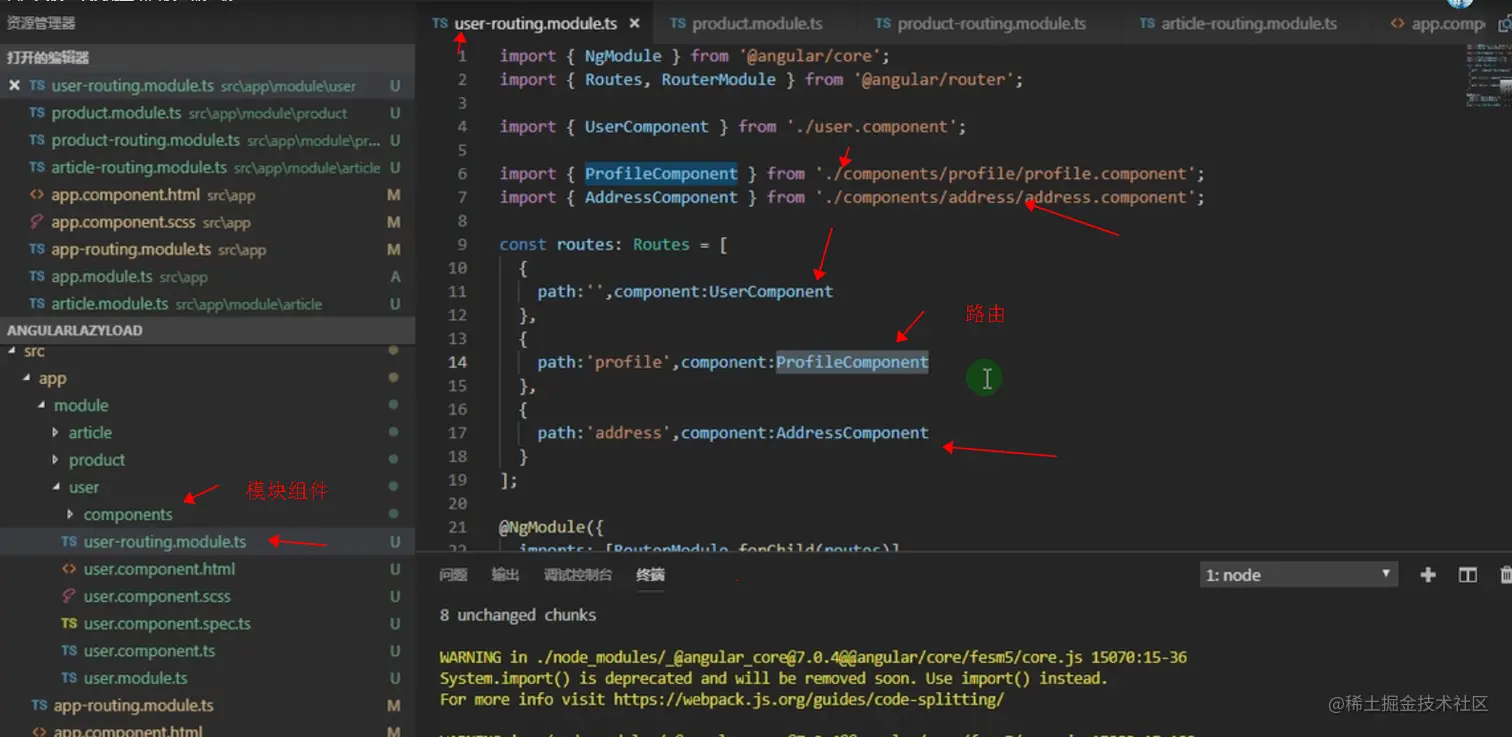1512x737 pixels.
Task: Click ProfileComponent in the line 6 import
Action: [x=661, y=174]
